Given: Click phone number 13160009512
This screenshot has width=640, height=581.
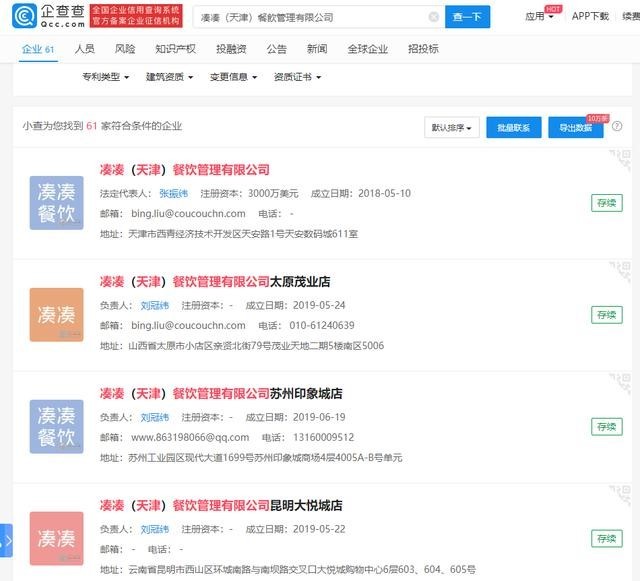Looking at the screenshot, I should point(323,437).
